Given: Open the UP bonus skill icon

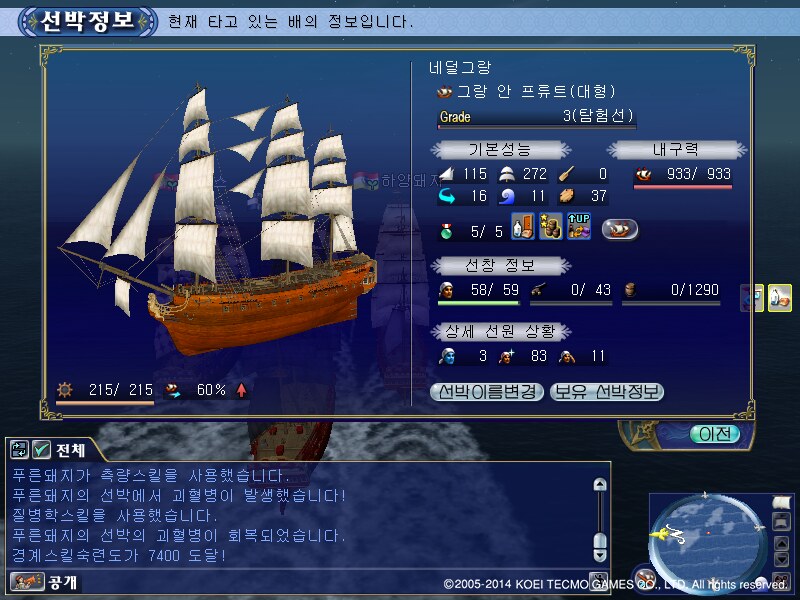Looking at the screenshot, I should click(x=579, y=227).
